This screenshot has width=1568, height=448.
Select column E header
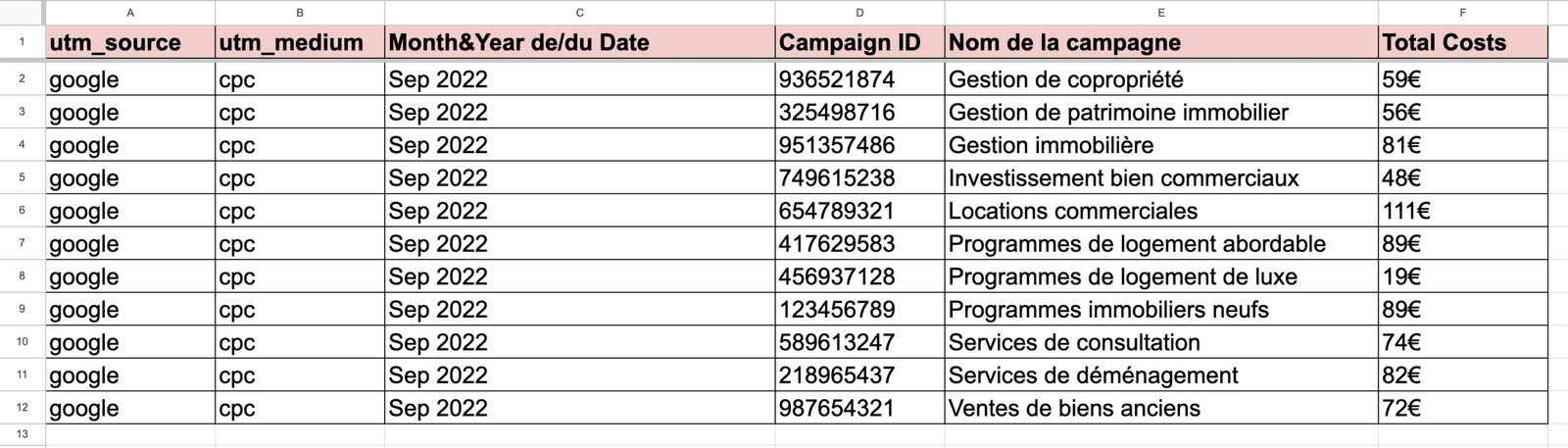[1161, 13]
